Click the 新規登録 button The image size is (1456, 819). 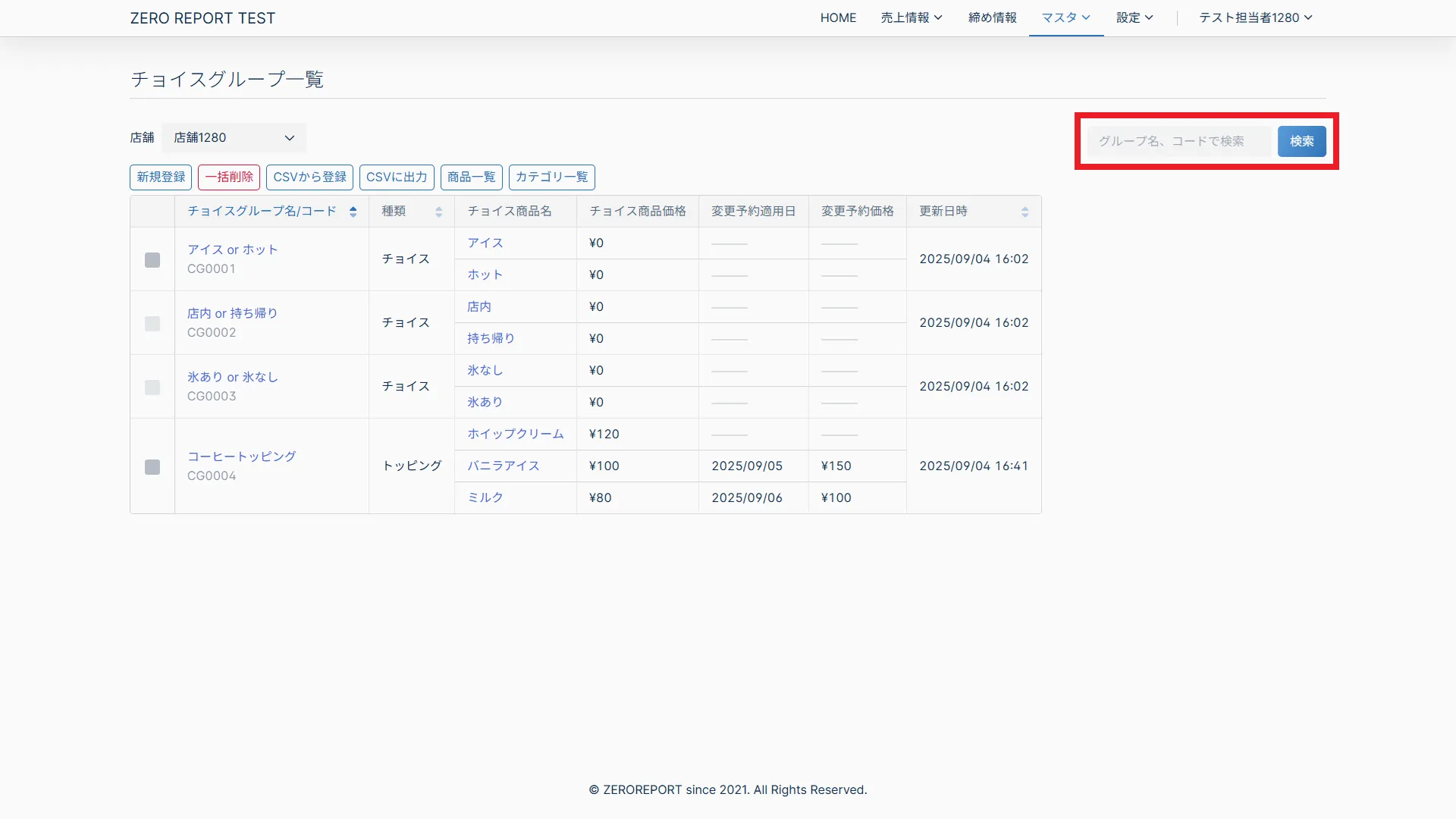pos(161,177)
